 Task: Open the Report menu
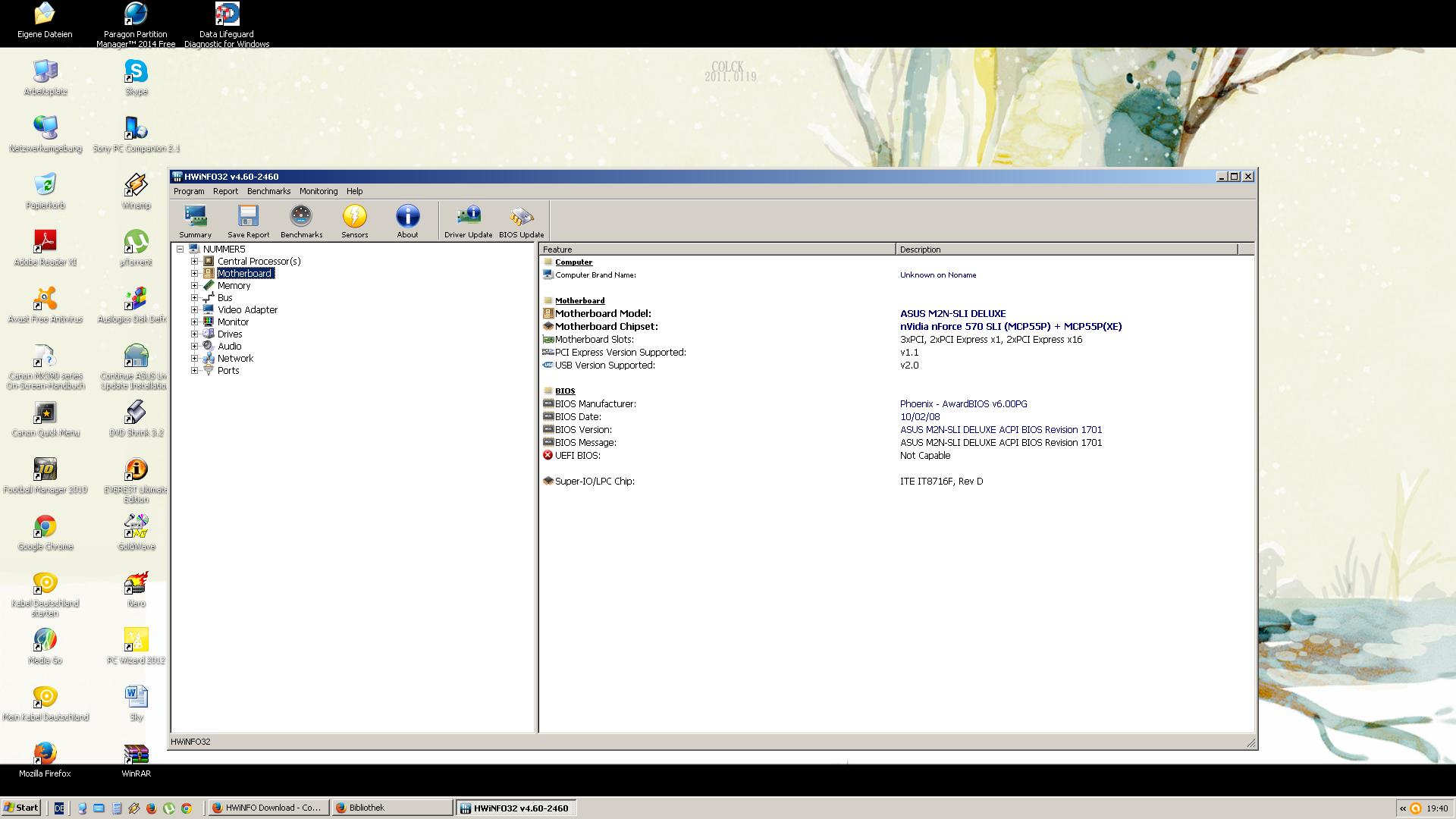point(225,191)
